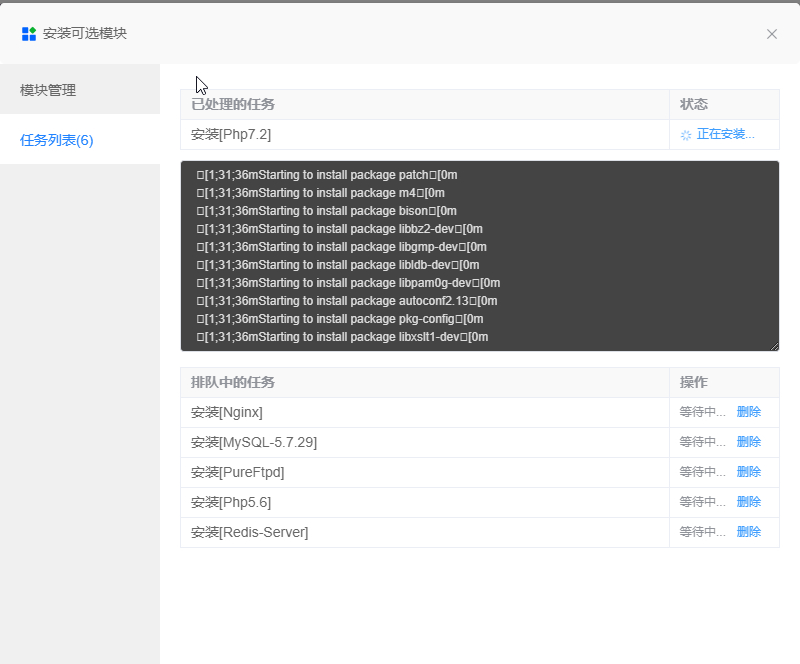Viewport: 800px width, 664px height.
Task: Click the 安装[MySQL-5.7.29] task name
Action: pos(254,442)
